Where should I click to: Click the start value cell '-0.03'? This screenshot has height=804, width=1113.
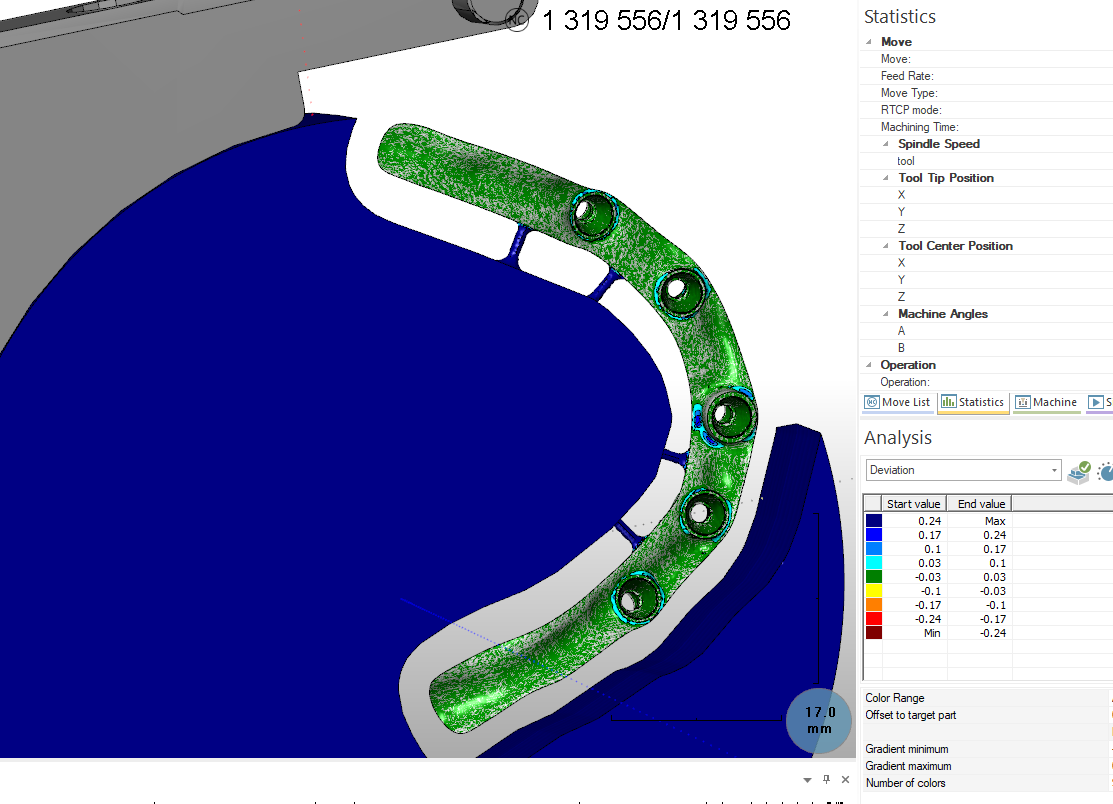[x=914, y=577]
